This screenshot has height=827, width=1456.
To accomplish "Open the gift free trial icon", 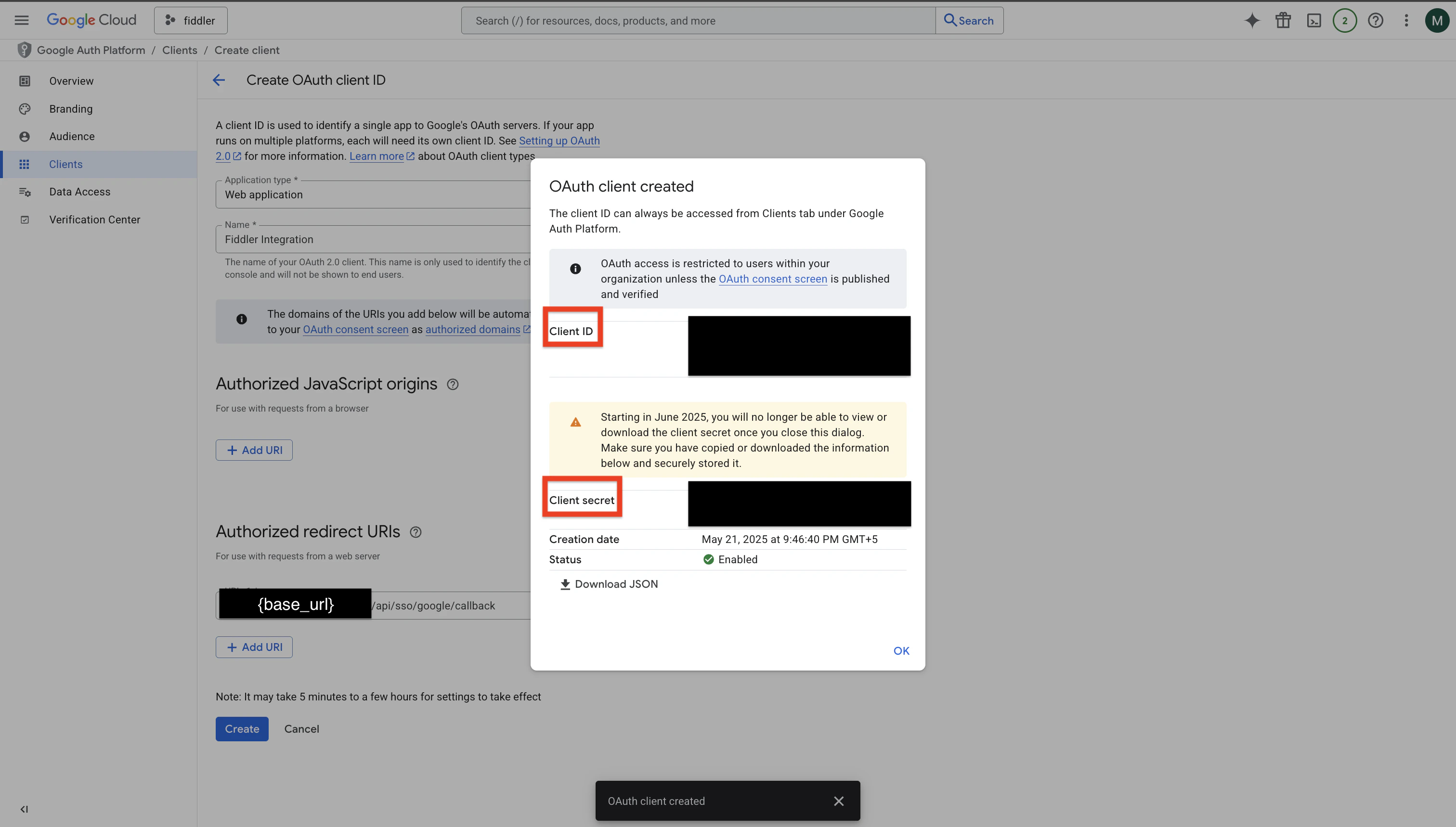I will pyautogui.click(x=1283, y=20).
